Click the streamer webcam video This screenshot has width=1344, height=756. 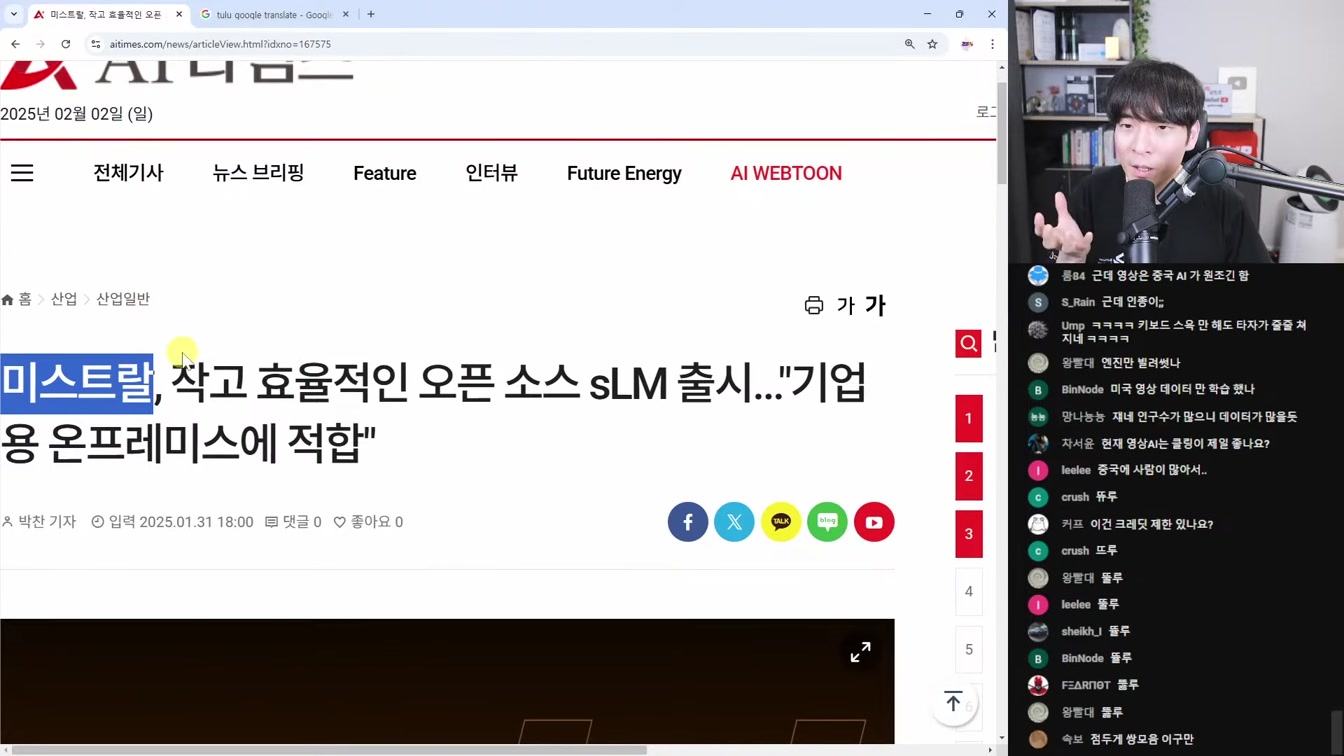1176,132
